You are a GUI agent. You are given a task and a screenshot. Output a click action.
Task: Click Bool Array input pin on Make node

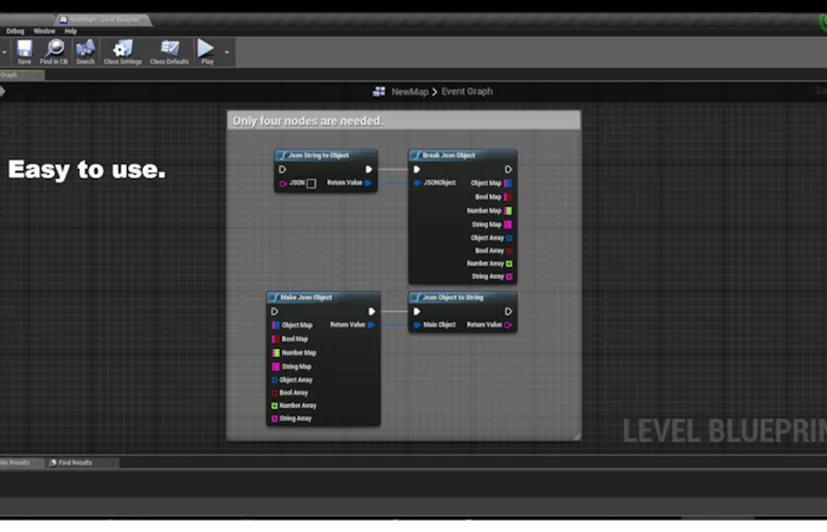point(274,393)
